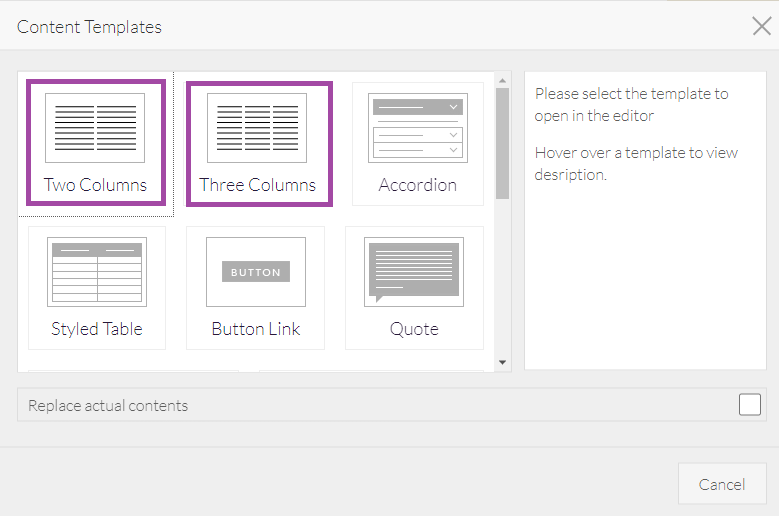Click the template list scrollbar thumb
This screenshot has height=516, width=779.
point(503,142)
